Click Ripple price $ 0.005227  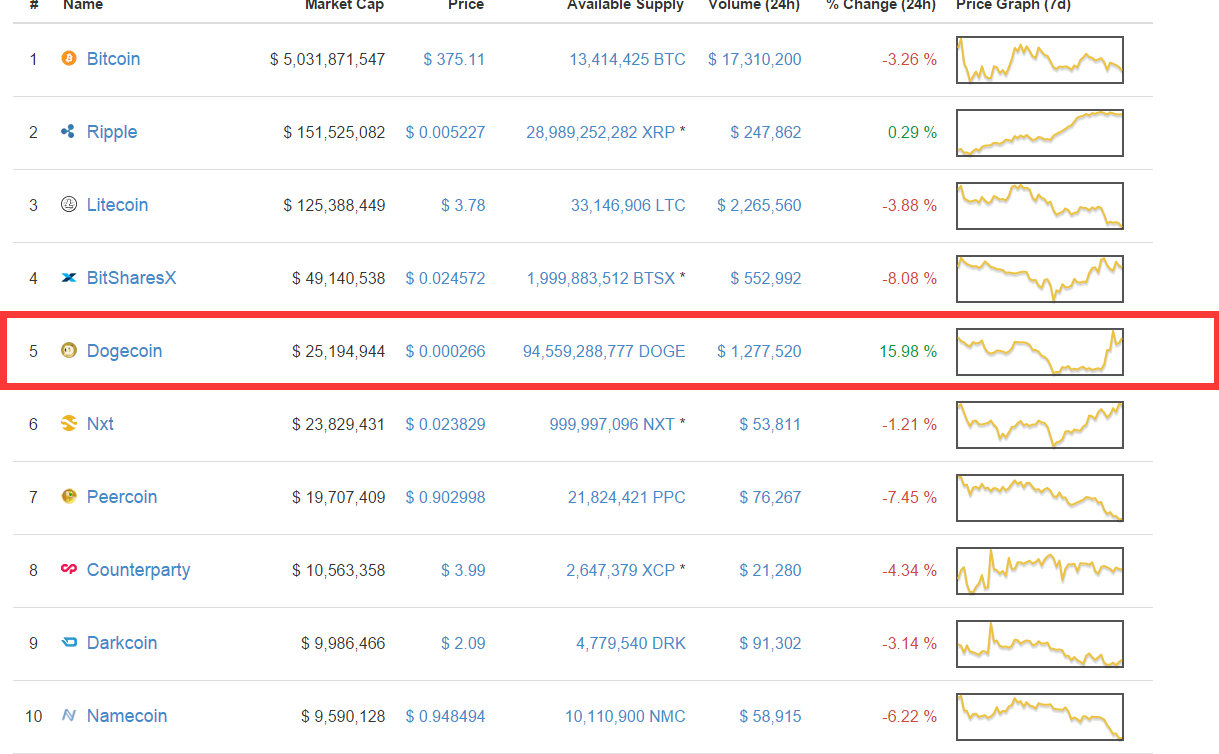[x=445, y=132]
